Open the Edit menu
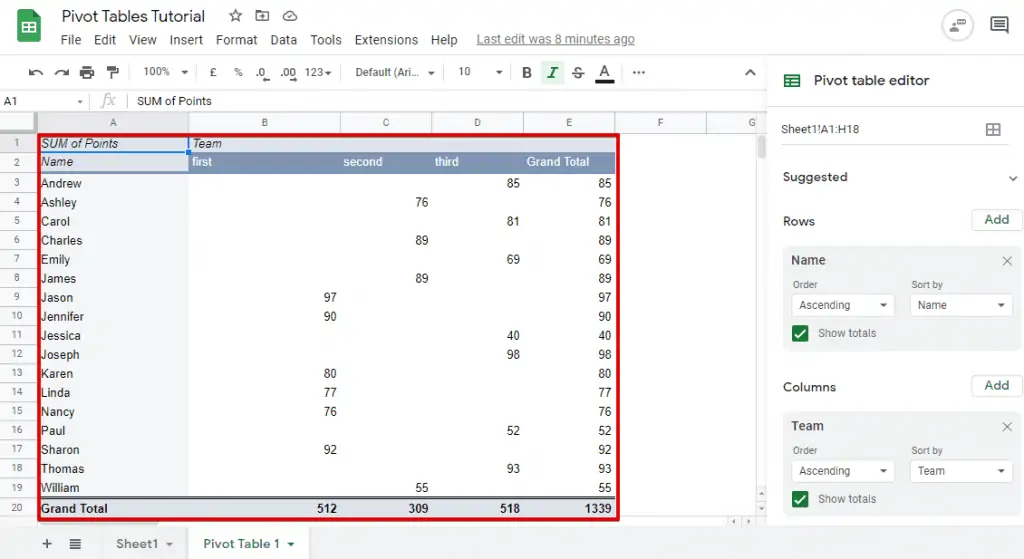 [x=104, y=40]
